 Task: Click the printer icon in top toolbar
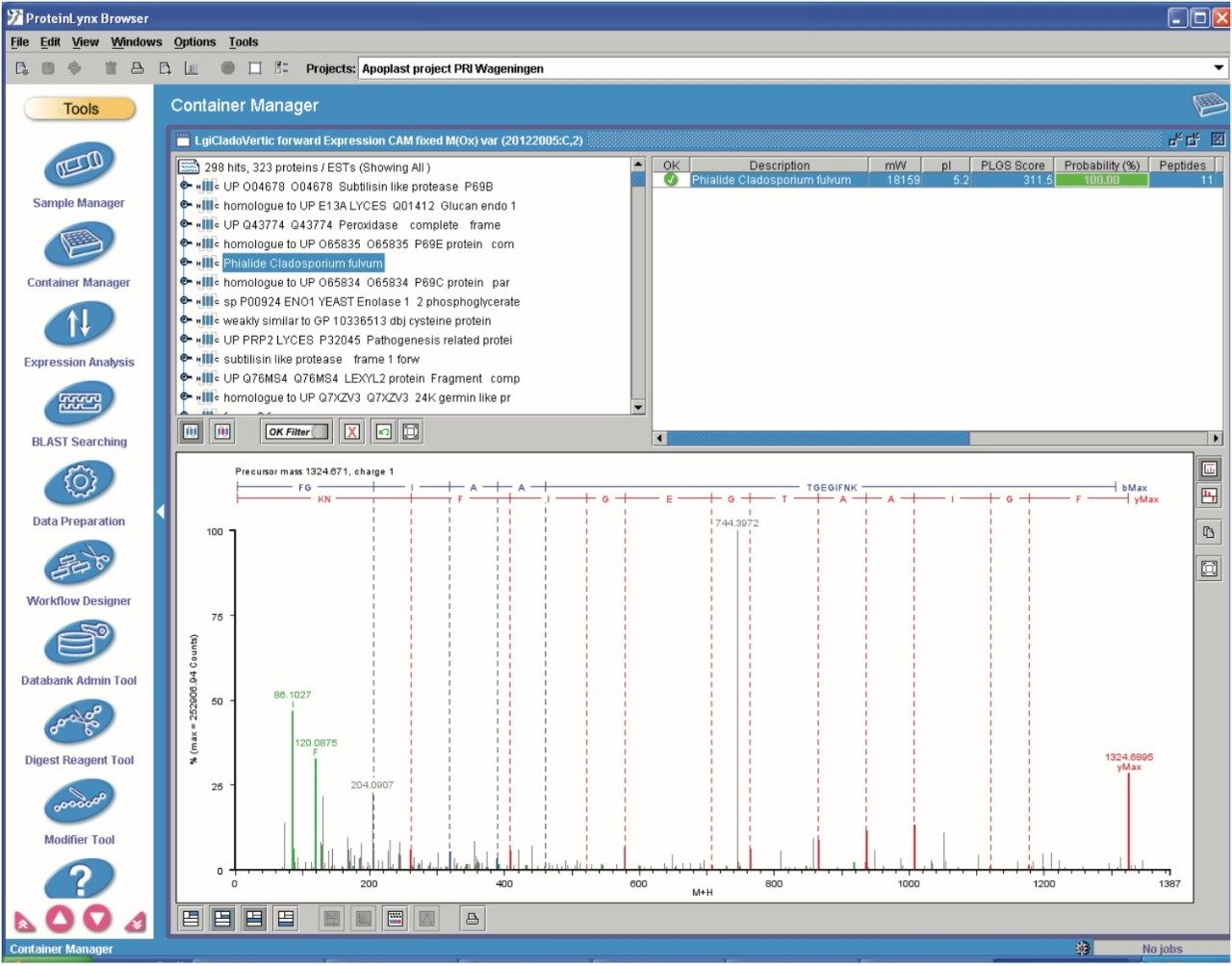(138, 68)
